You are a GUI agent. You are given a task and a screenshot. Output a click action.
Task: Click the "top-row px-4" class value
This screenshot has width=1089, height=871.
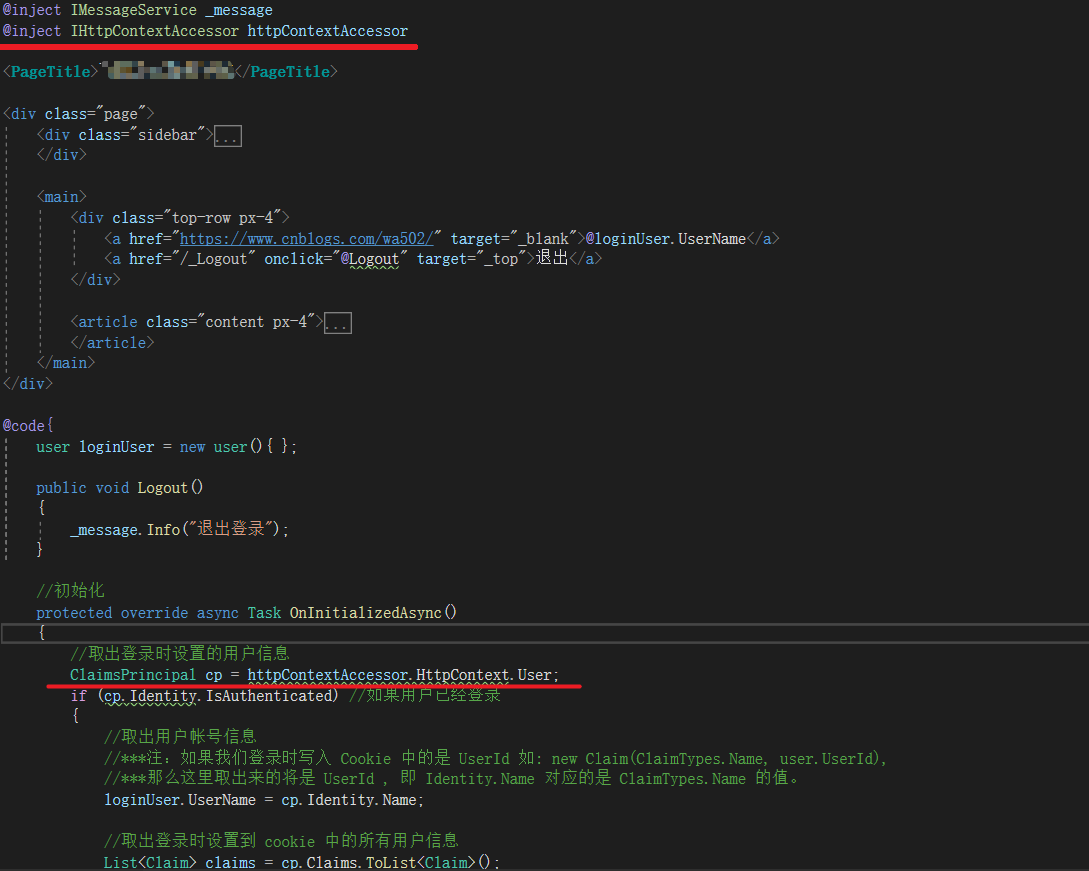226,218
